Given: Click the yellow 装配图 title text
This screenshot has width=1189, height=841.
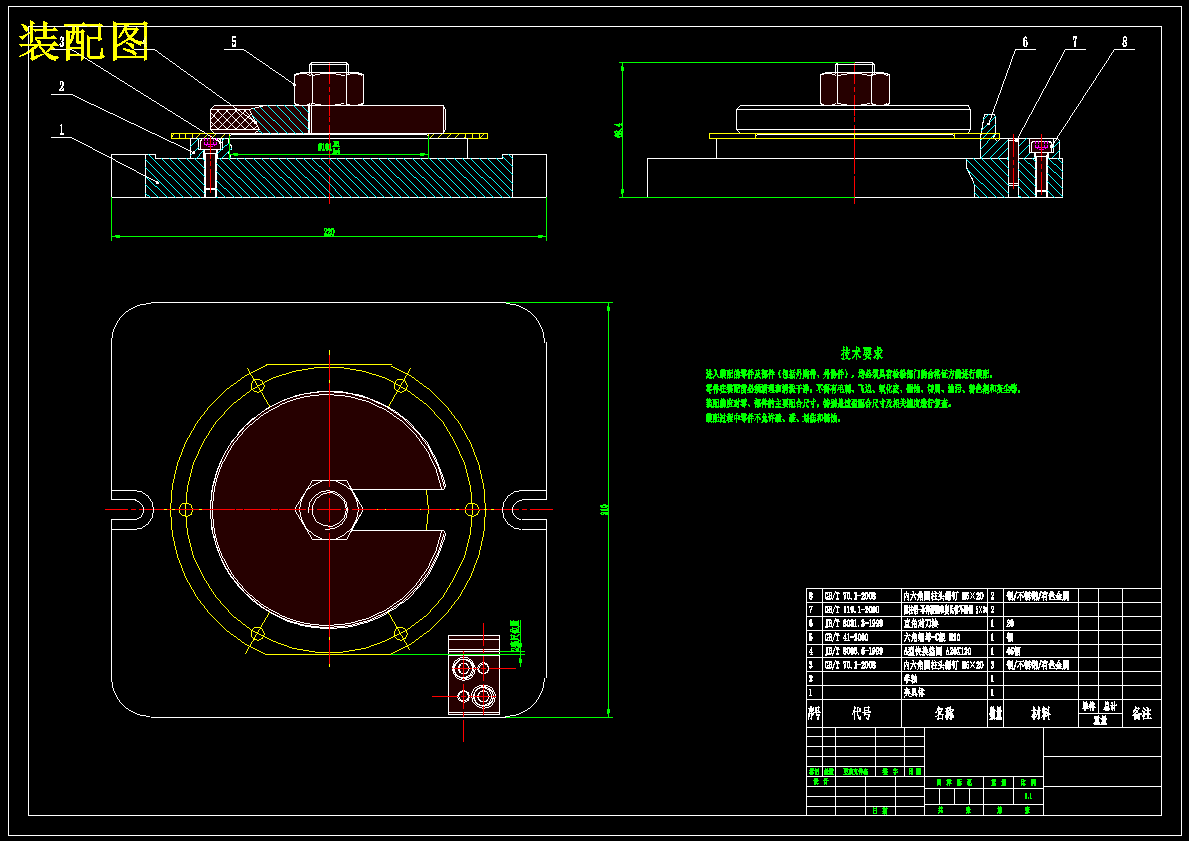Looking at the screenshot, I should pyautogui.click(x=84, y=41).
